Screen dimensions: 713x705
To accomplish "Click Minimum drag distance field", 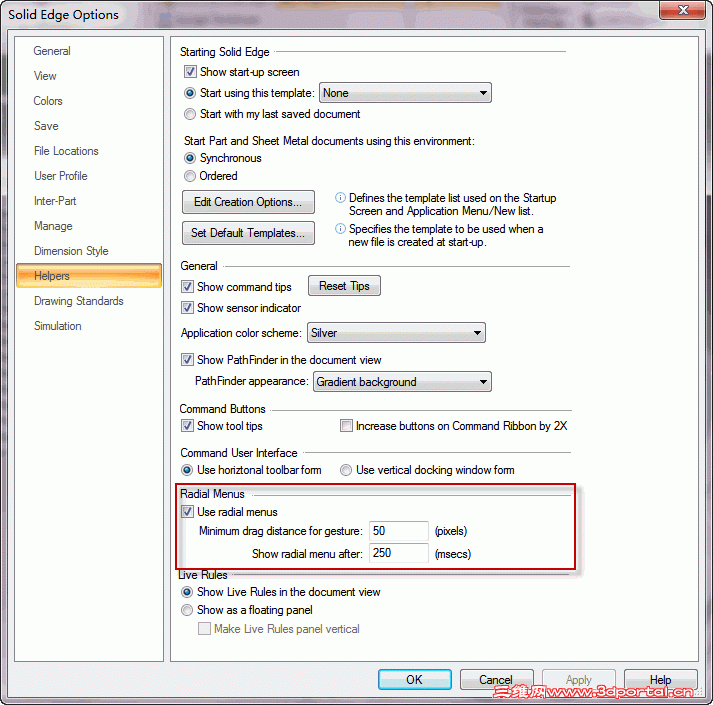I will coord(399,531).
